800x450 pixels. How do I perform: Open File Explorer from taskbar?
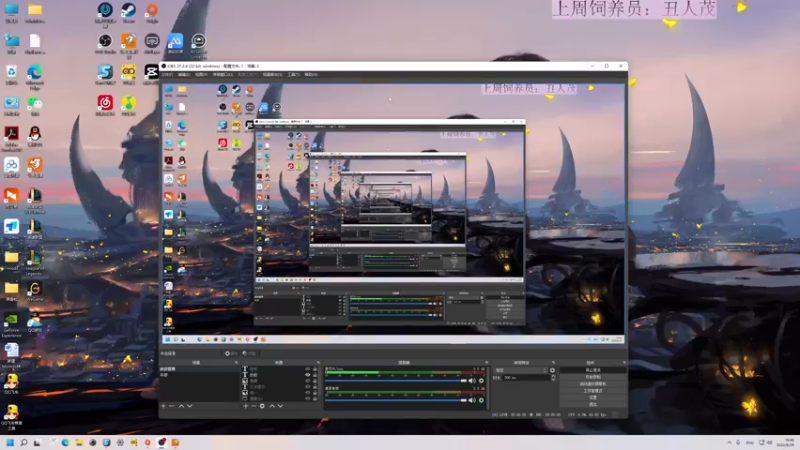point(79,442)
